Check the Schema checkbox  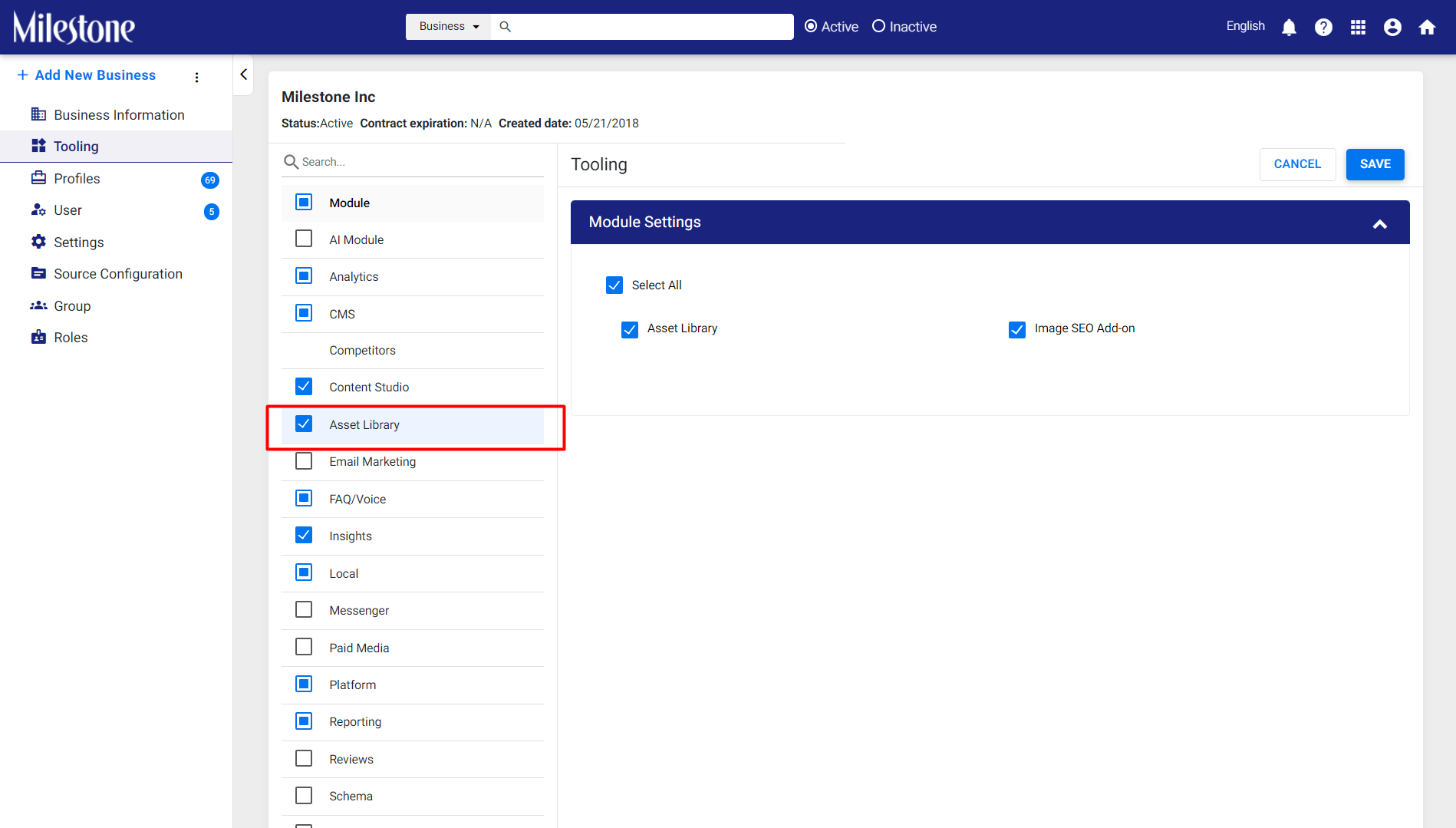click(304, 796)
